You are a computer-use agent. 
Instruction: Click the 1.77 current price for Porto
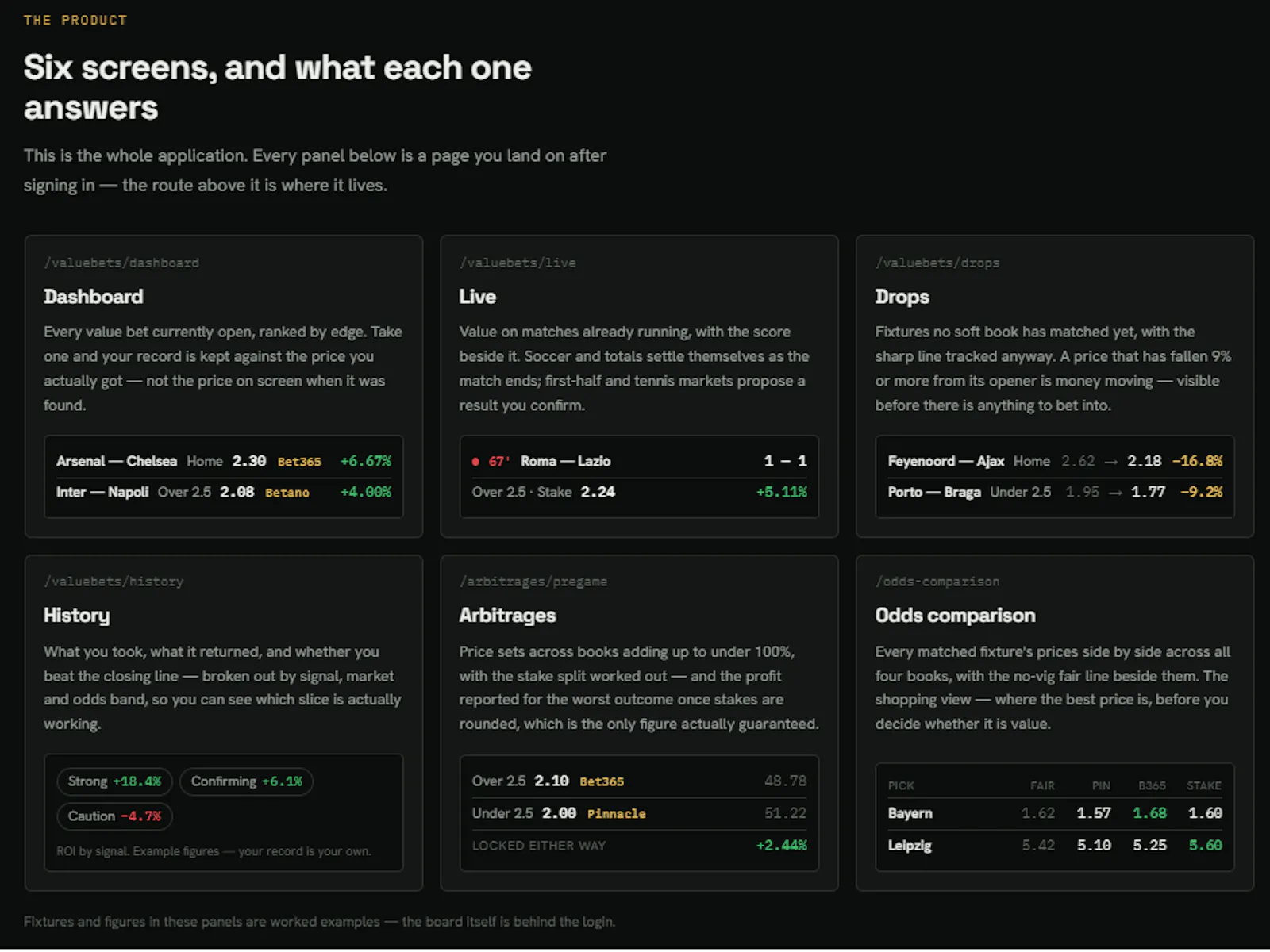coord(1149,492)
